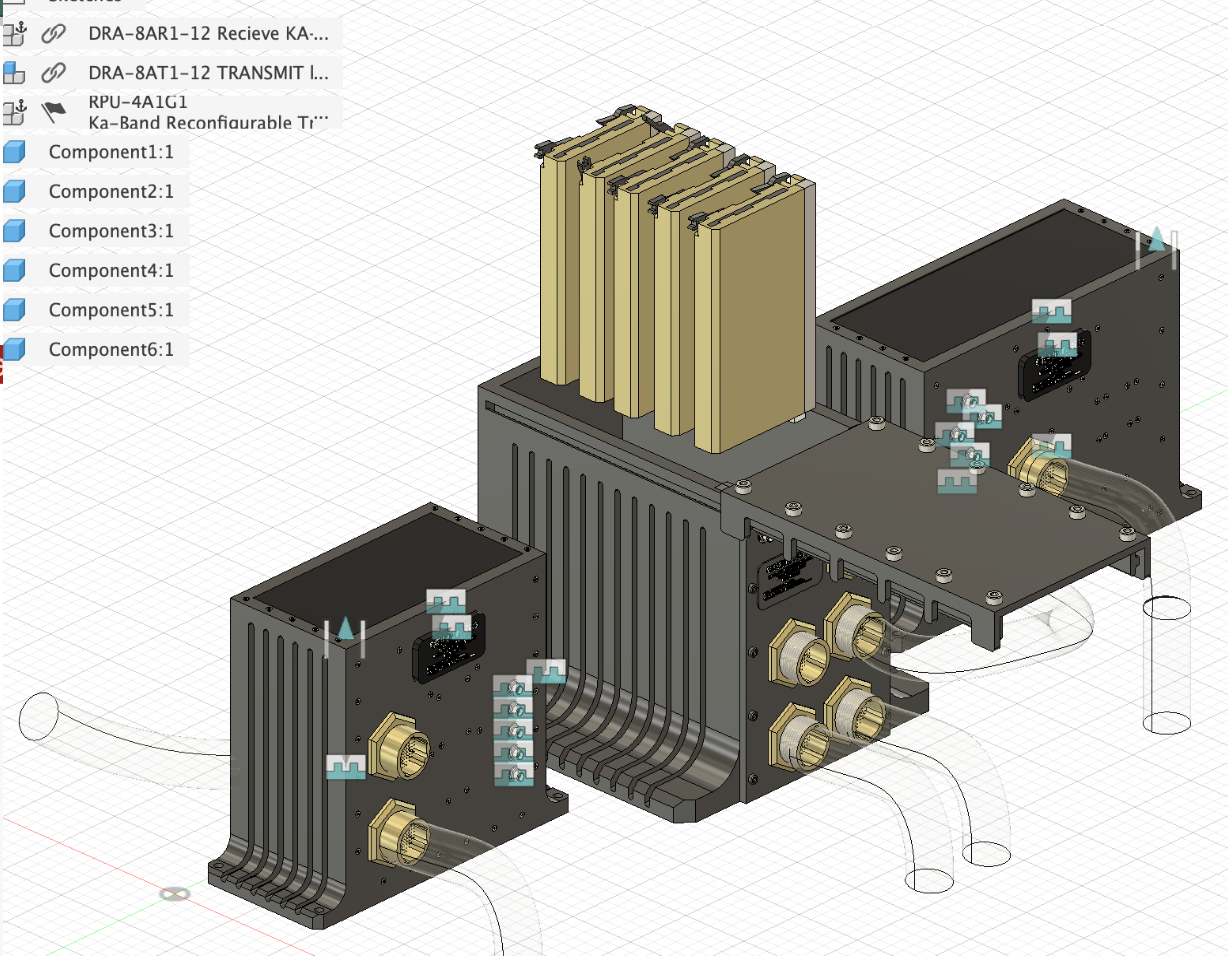Click the blue cube icon of Component1:1
Viewport: 1228px width, 956px height.
tap(13, 152)
